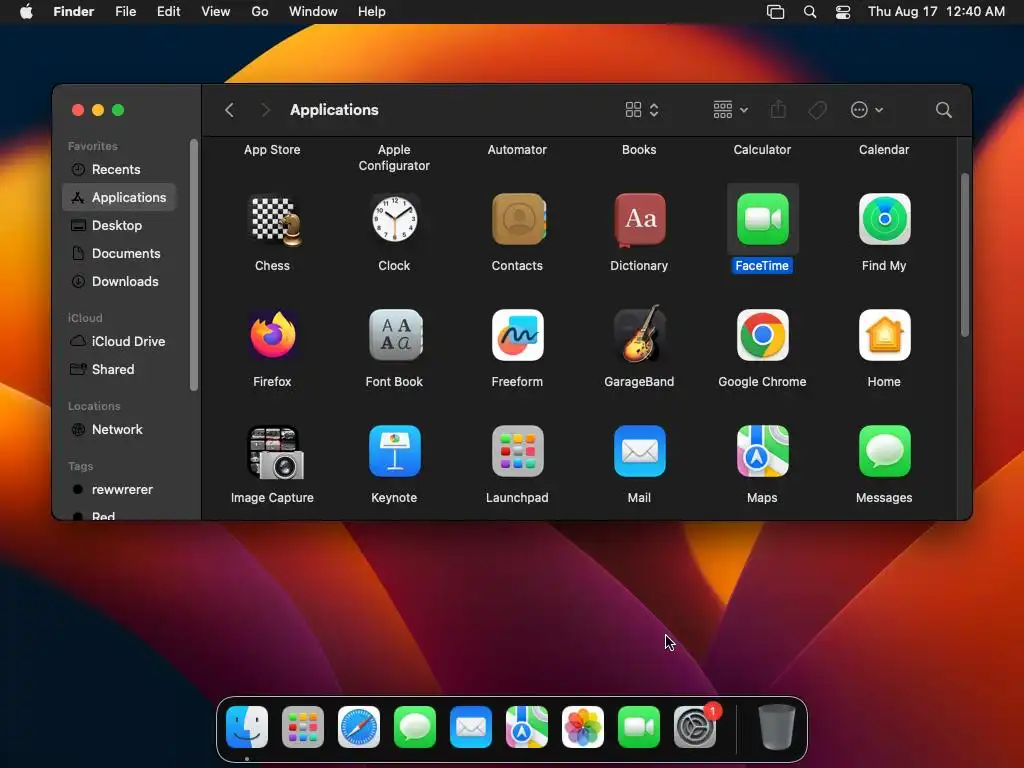Select the Clock application icon

click(394, 219)
